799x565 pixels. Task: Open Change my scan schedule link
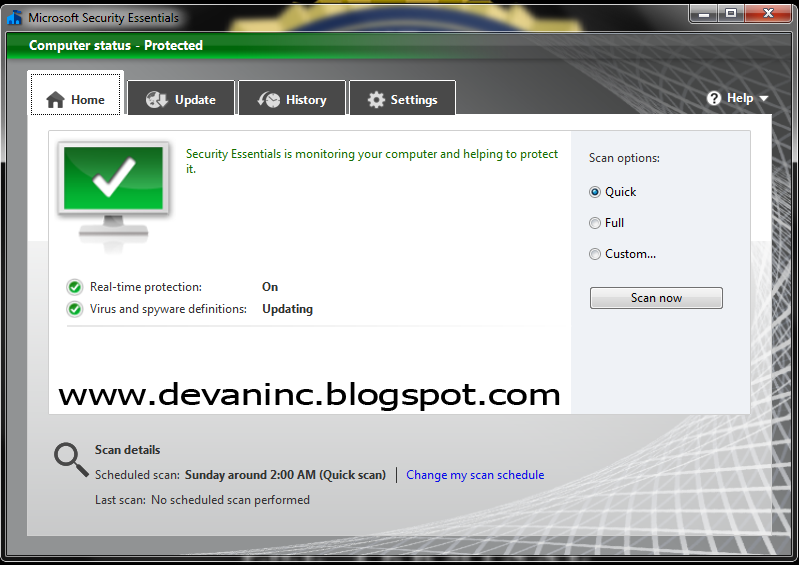pyautogui.click(x=475, y=475)
